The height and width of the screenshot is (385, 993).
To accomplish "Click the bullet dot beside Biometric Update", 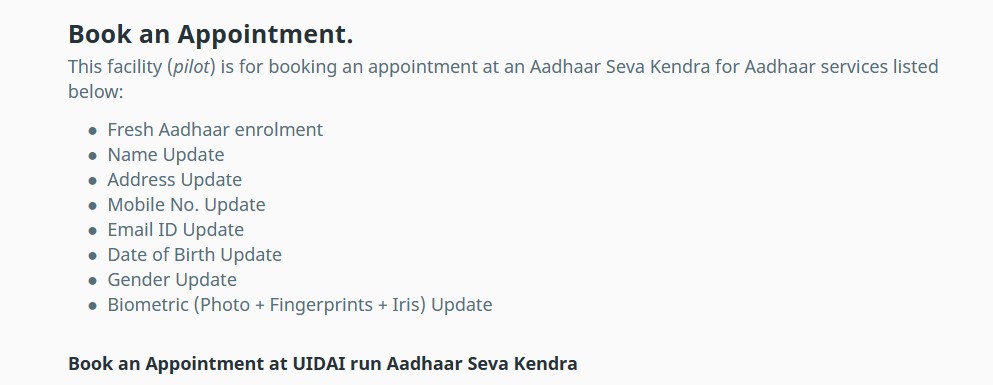I will pyautogui.click(x=93, y=306).
